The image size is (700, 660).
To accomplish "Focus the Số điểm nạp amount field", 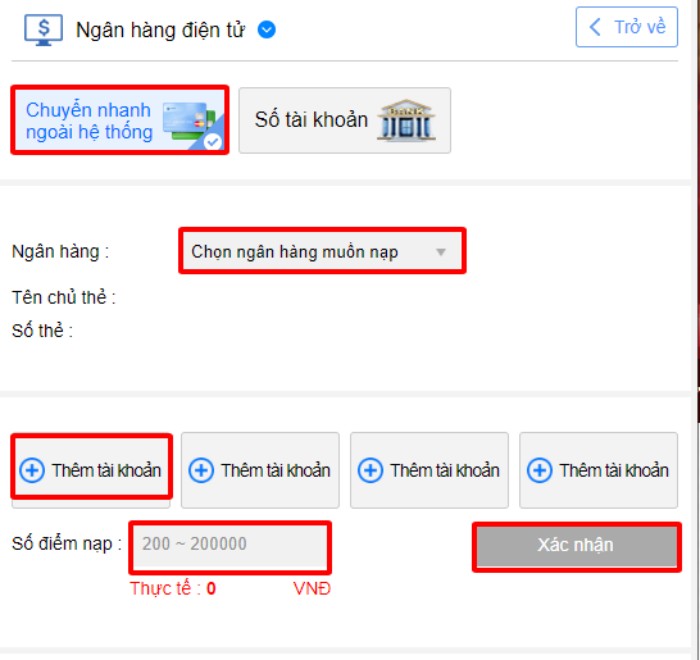I will (229, 545).
